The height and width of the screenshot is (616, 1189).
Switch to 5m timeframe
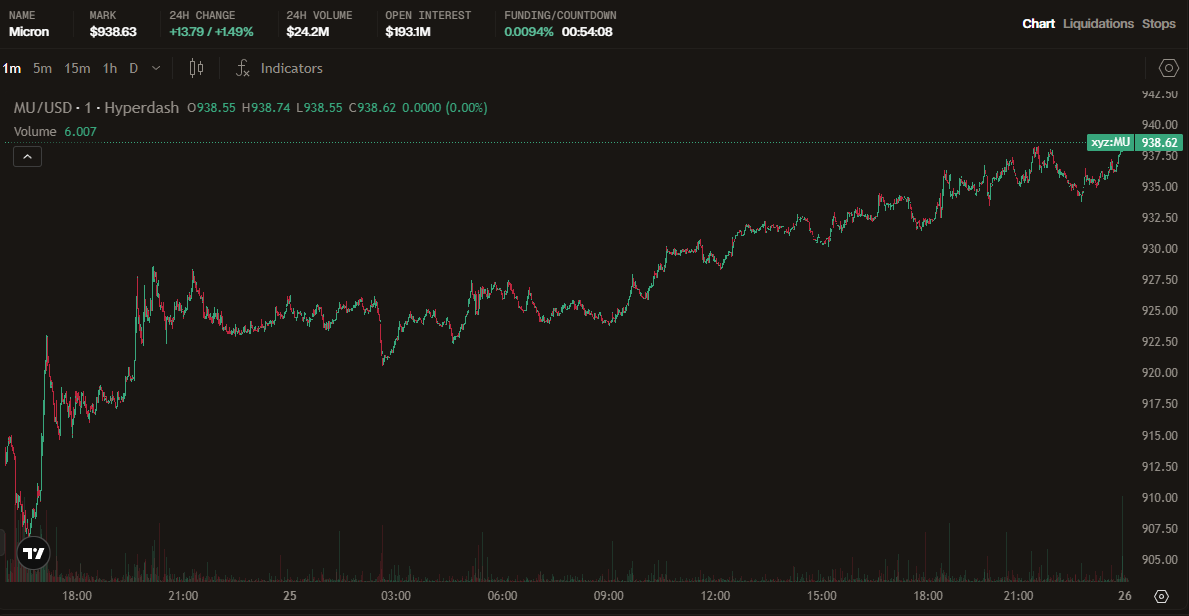pyautogui.click(x=42, y=68)
